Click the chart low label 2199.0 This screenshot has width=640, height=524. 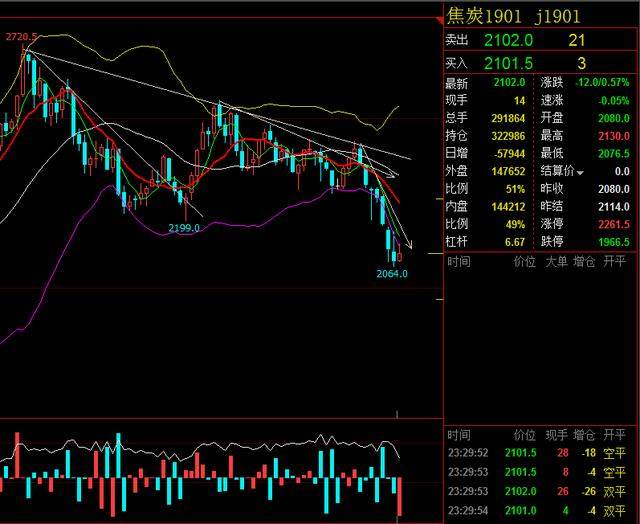[x=184, y=228]
